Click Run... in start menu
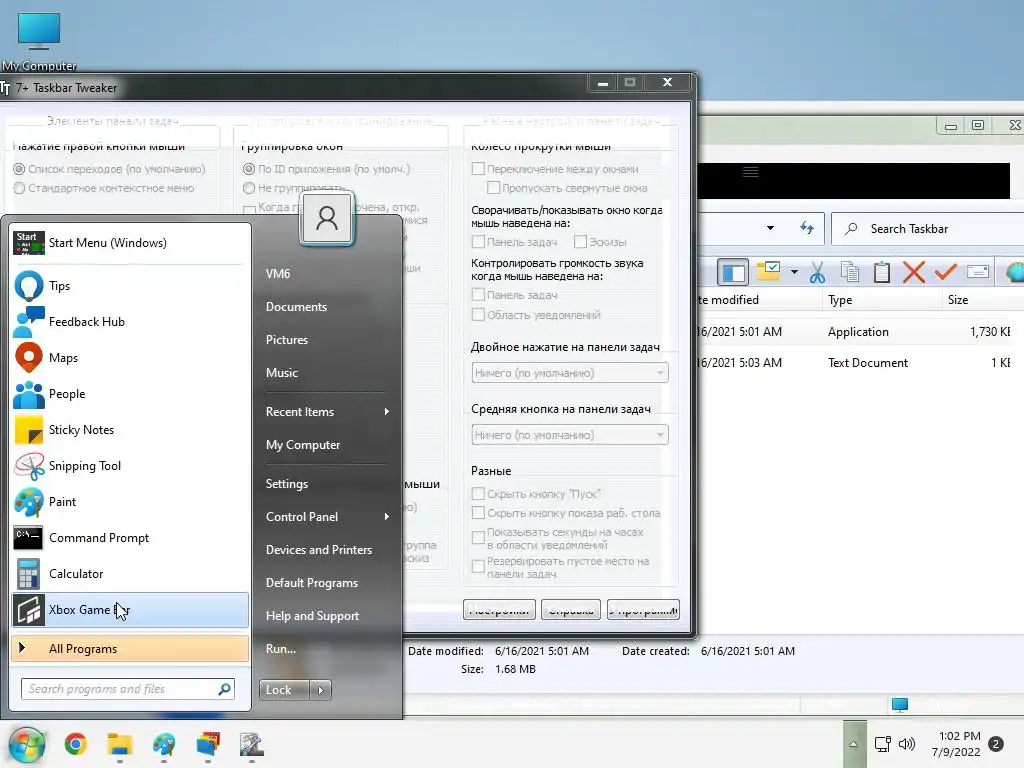This screenshot has width=1024, height=768. 327,649
